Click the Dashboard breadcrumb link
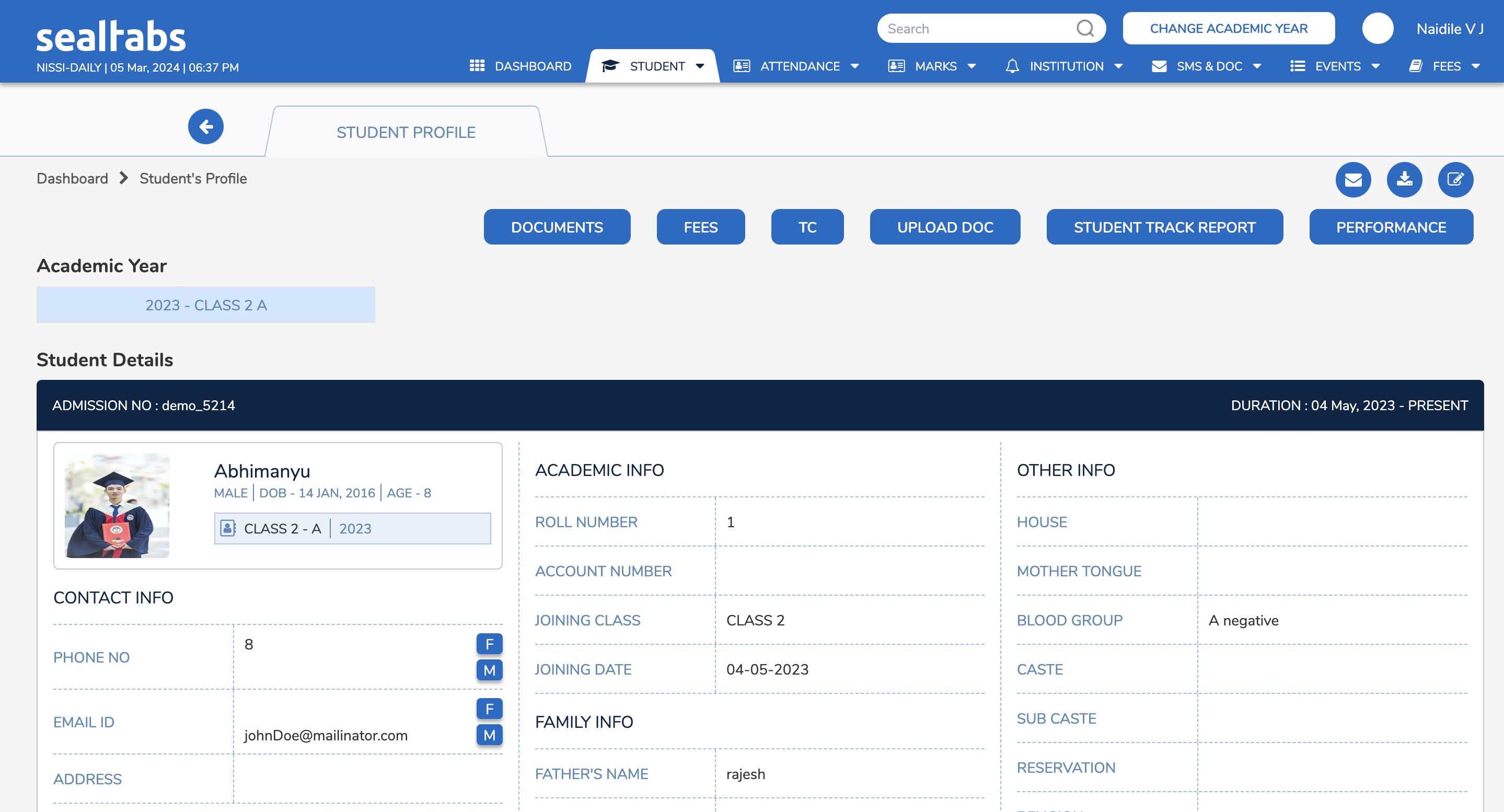This screenshot has height=812, width=1504. click(x=73, y=178)
